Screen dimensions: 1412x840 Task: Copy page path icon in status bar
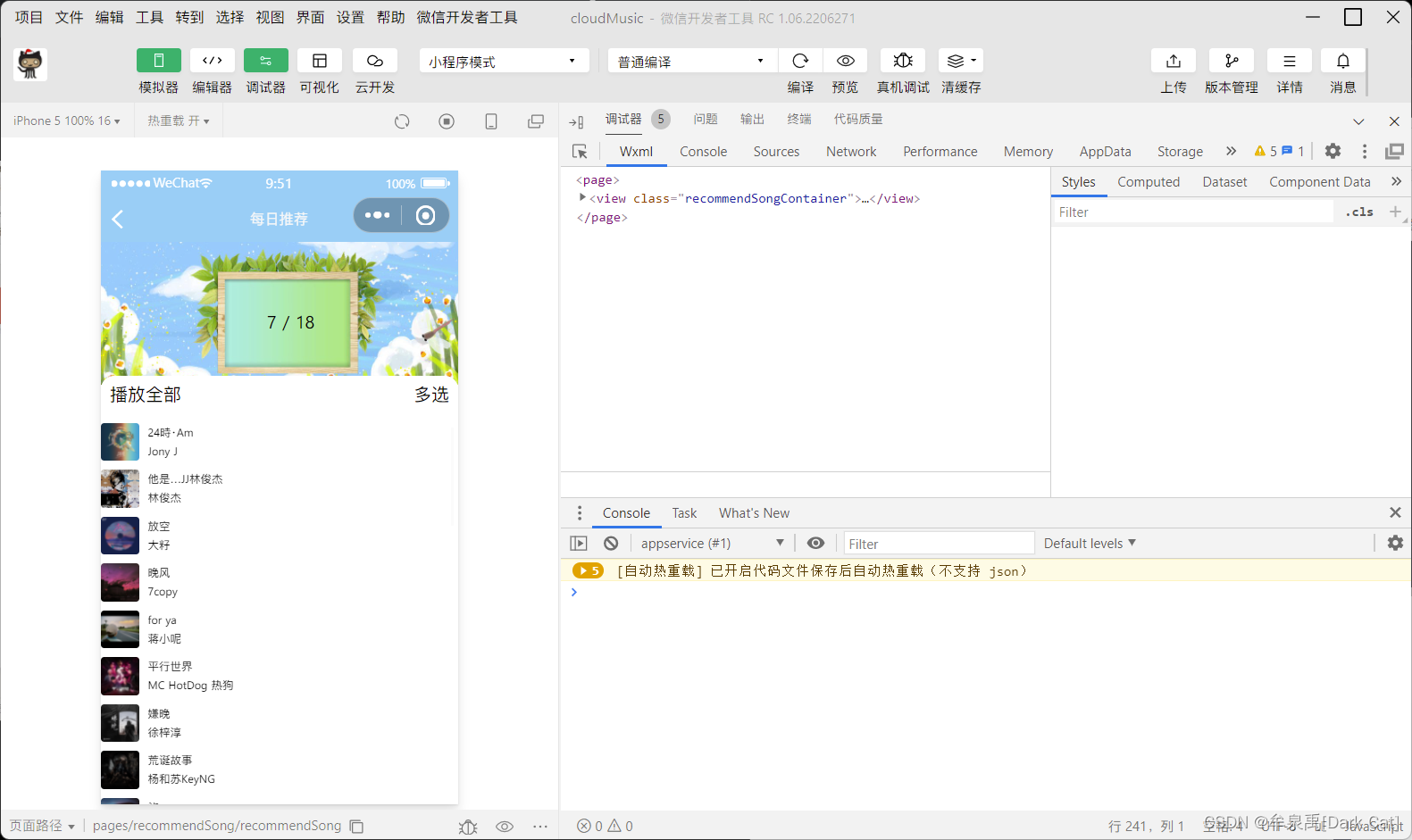356,827
